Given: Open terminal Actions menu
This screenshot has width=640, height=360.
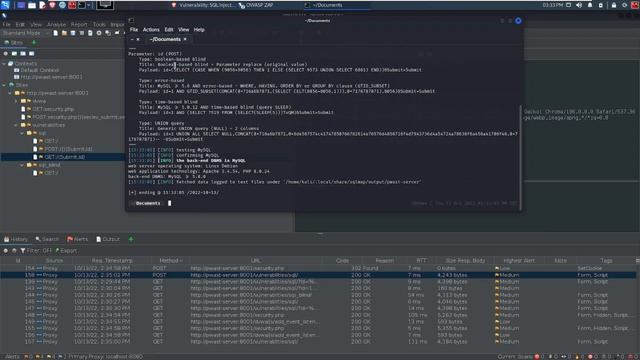Looking at the screenshot, I should [151, 29].
